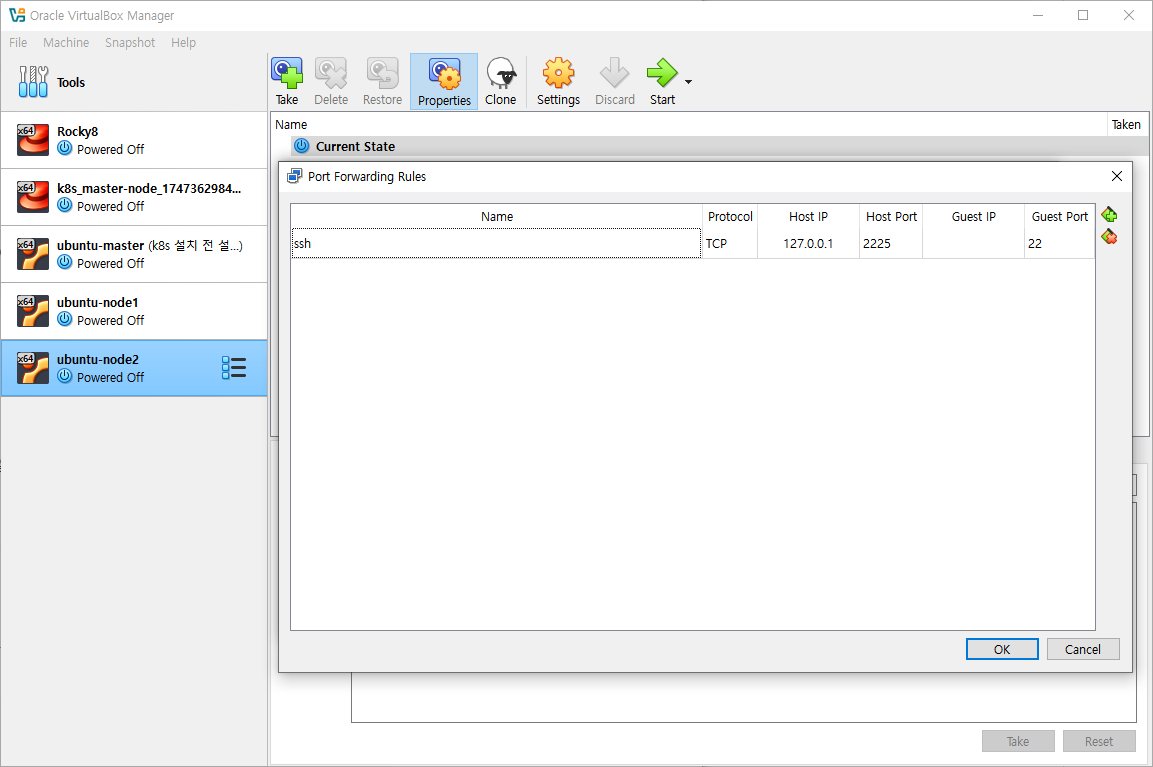Click the guest port 22 cell

(x=1060, y=243)
